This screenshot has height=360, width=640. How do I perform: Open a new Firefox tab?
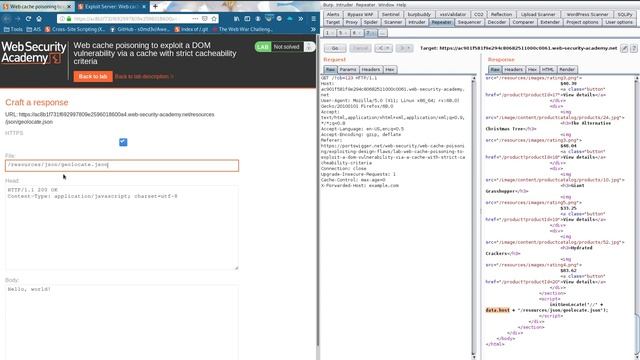pyautogui.click(x=155, y=7)
